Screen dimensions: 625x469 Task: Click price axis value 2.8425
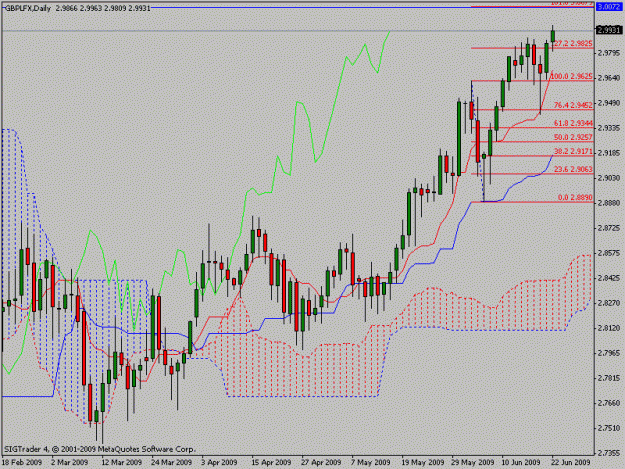(x=609, y=278)
